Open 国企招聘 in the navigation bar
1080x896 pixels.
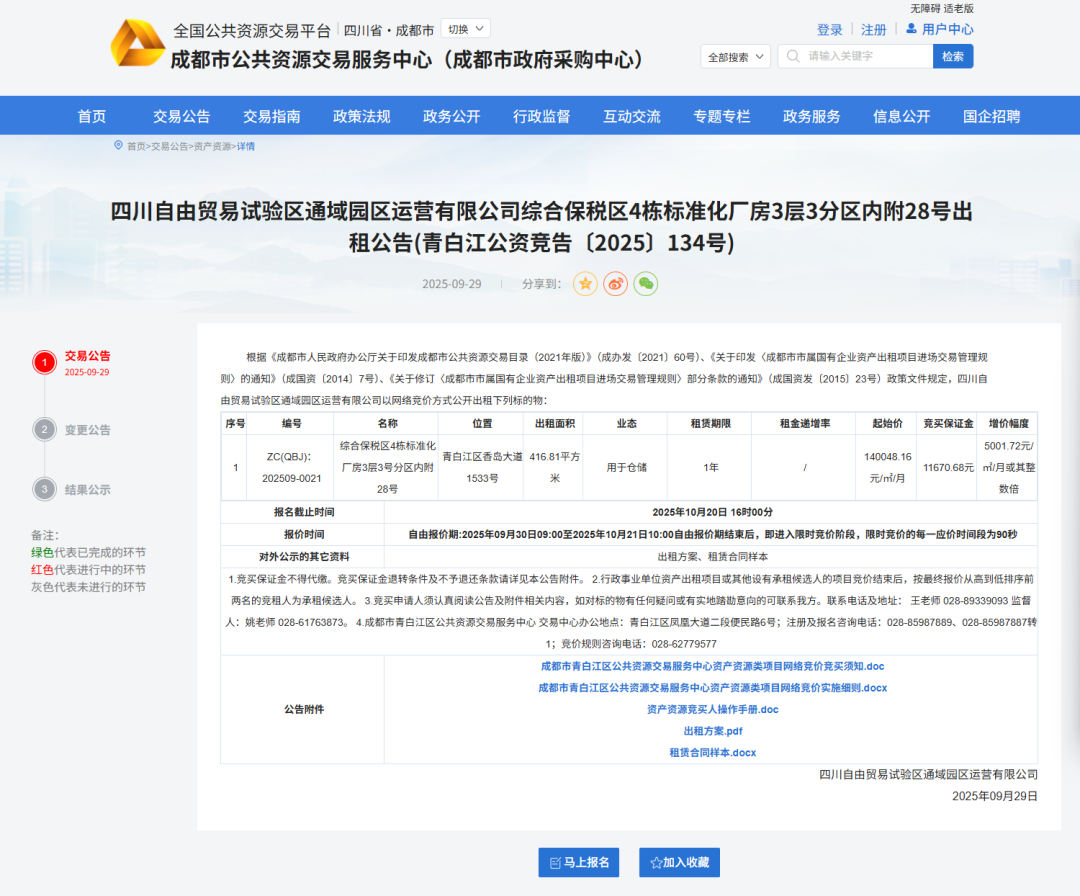point(992,116)
